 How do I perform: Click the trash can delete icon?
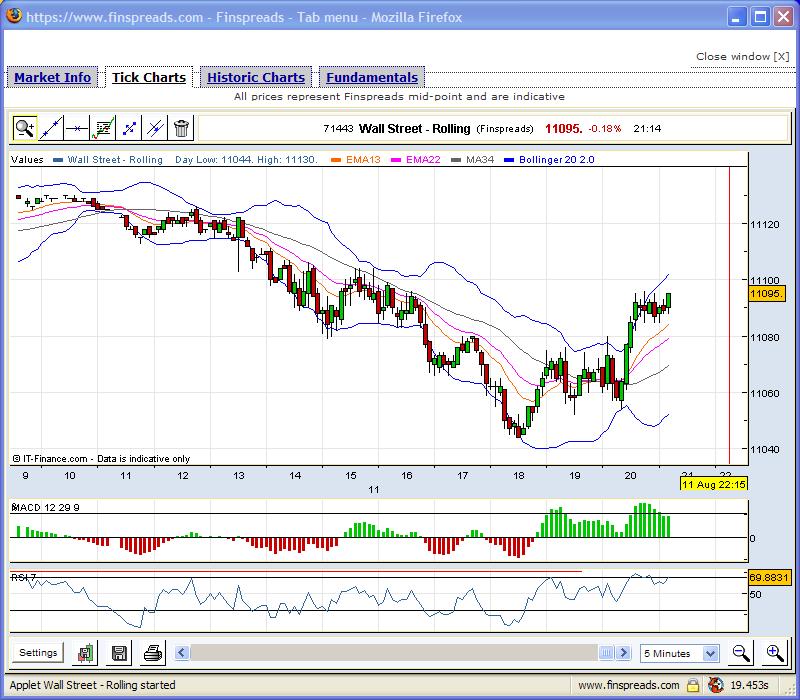(x=181, y=128)
